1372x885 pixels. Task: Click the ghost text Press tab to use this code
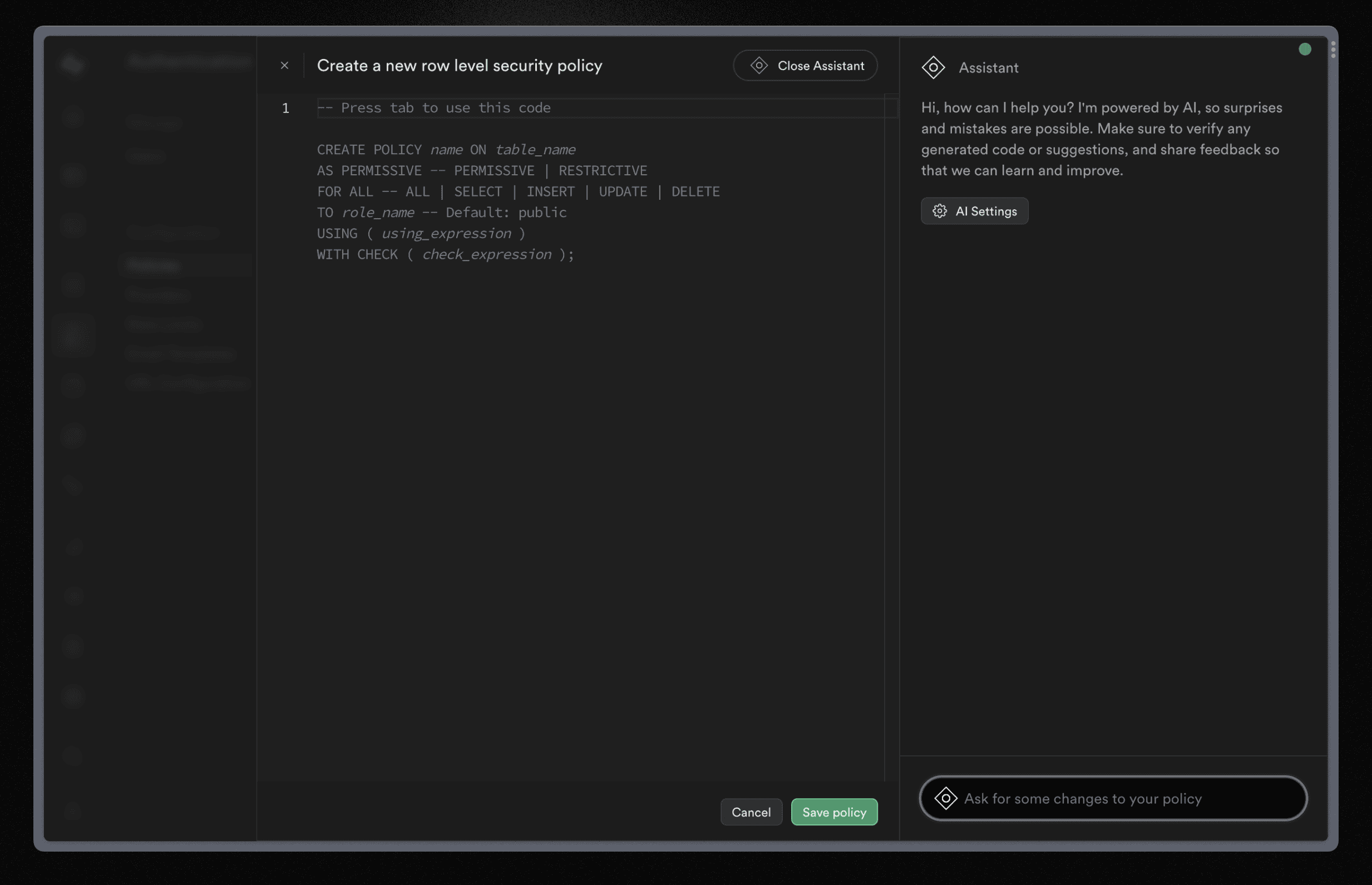[x=434, y=107]
